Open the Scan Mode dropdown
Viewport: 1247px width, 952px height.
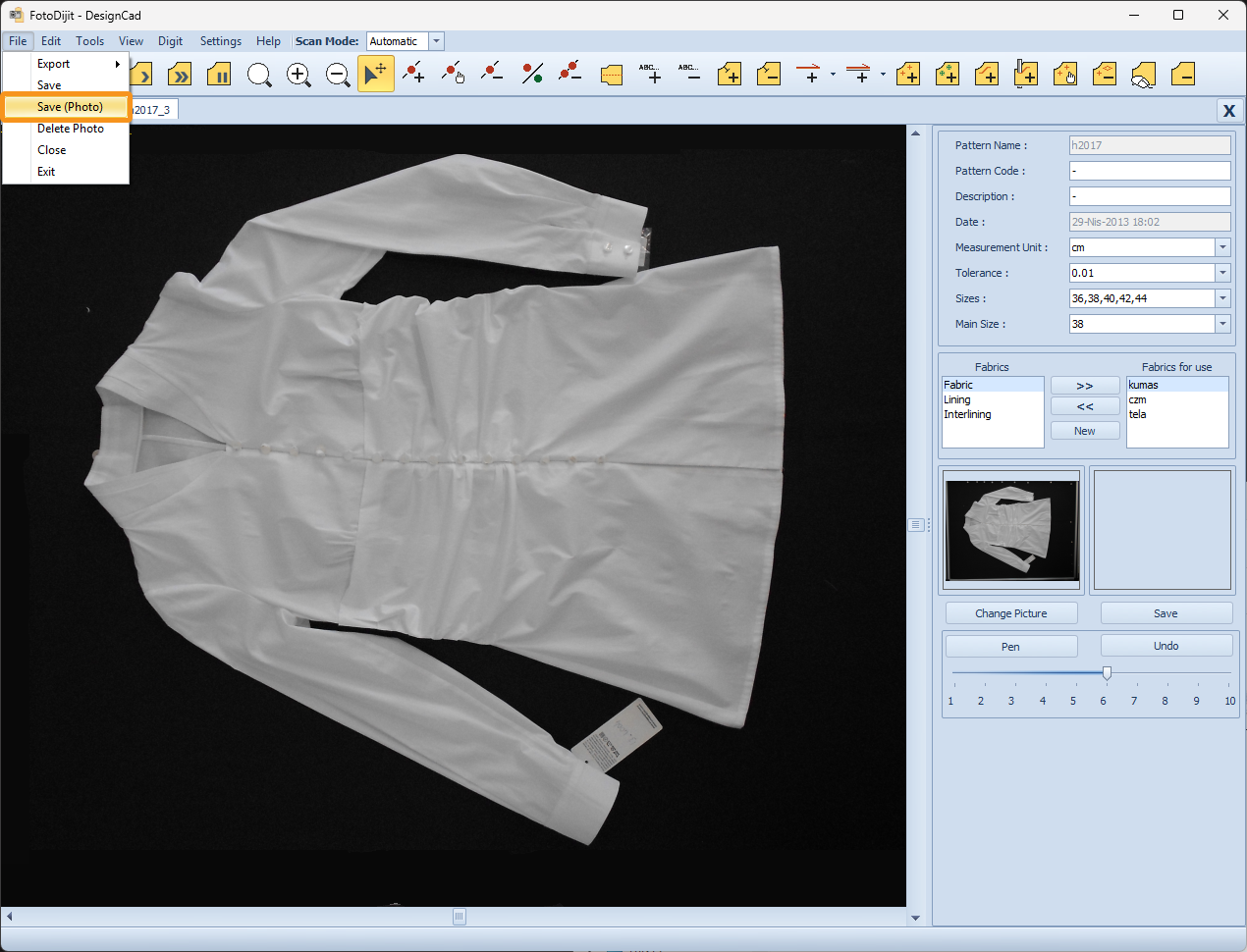(436, 41)
